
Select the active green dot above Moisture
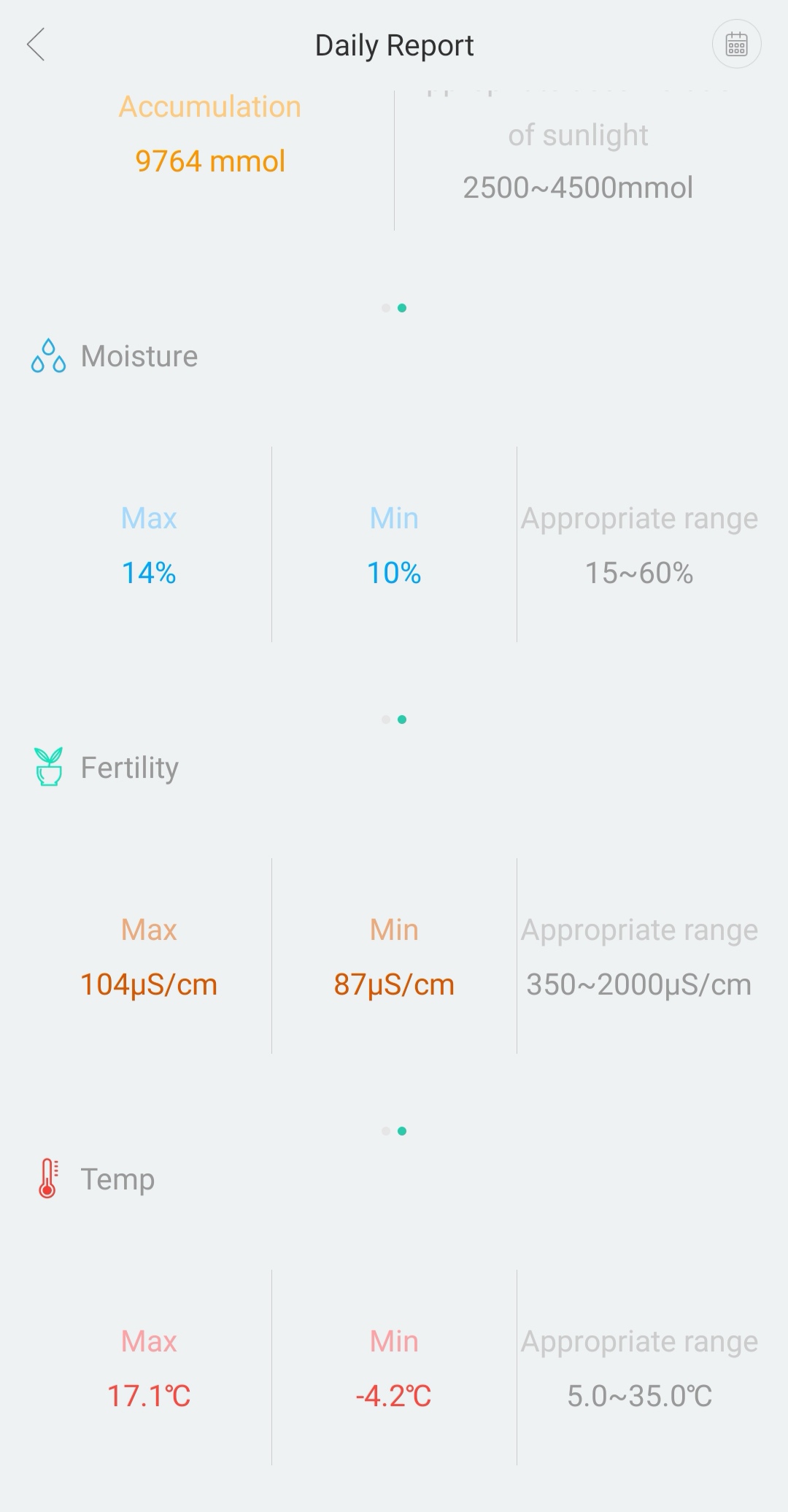click(402, 308)
